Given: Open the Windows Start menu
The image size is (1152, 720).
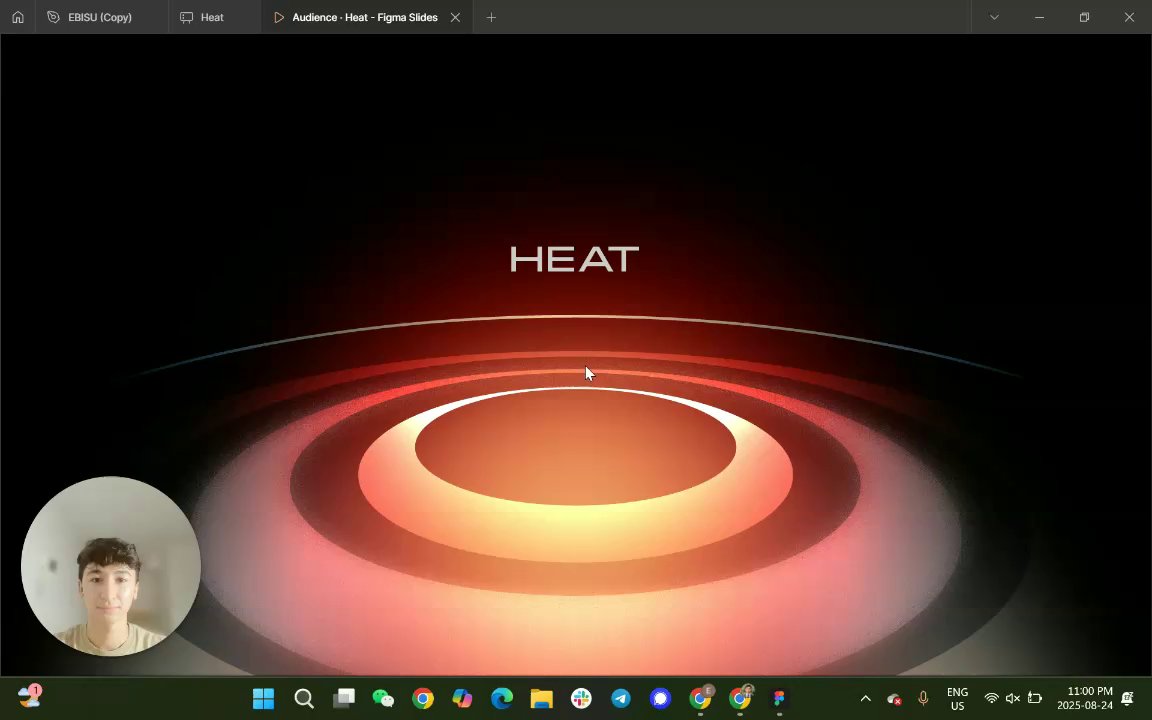Looking at the screenshot, I should (263, 698).
